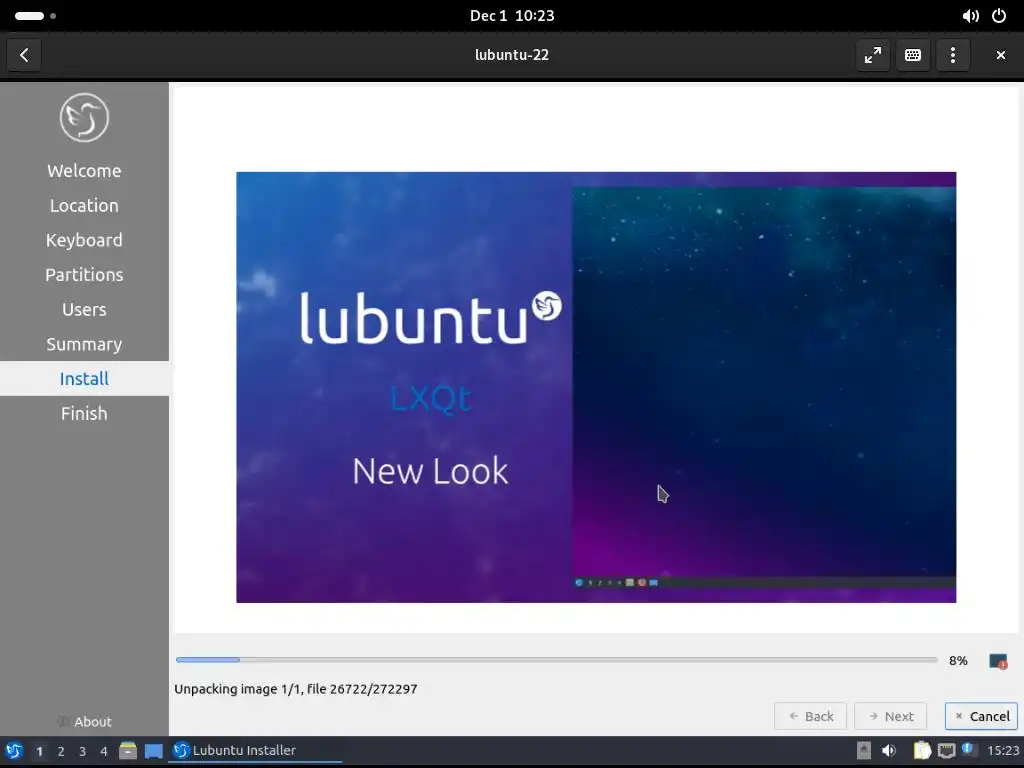Click the installation progress bar
The image size is (1024, 768).
556,660
